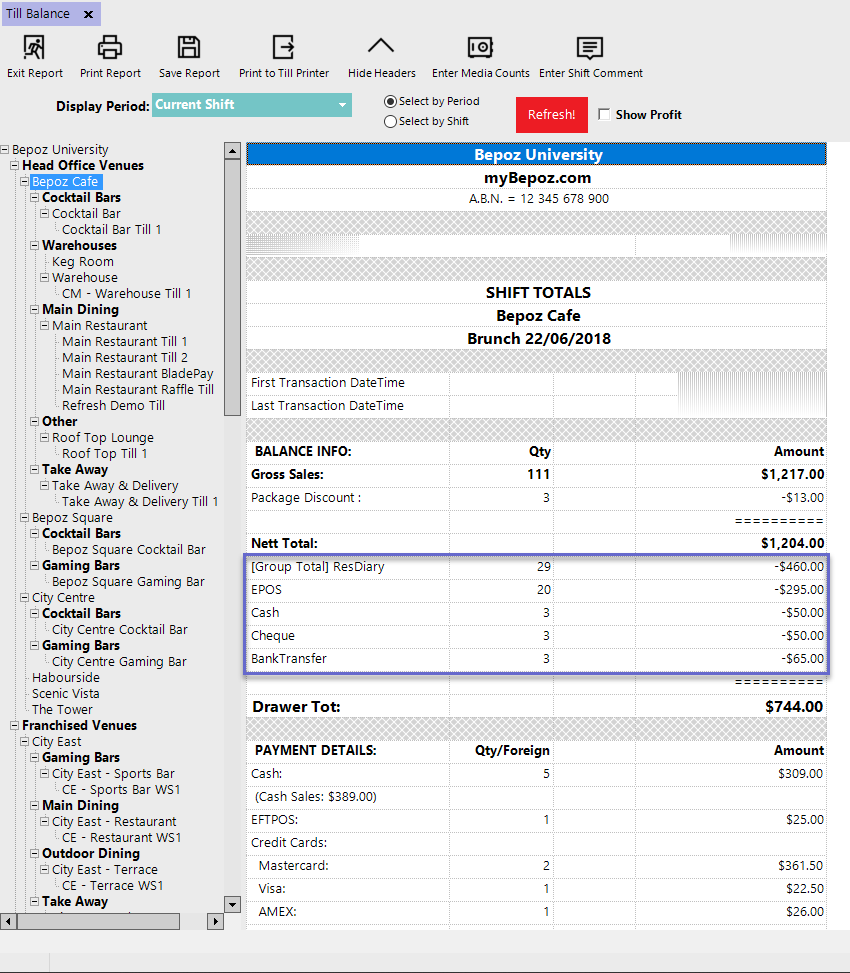Select Main Restaurant BladePay
850x973 pixels.
pos(138,374)
